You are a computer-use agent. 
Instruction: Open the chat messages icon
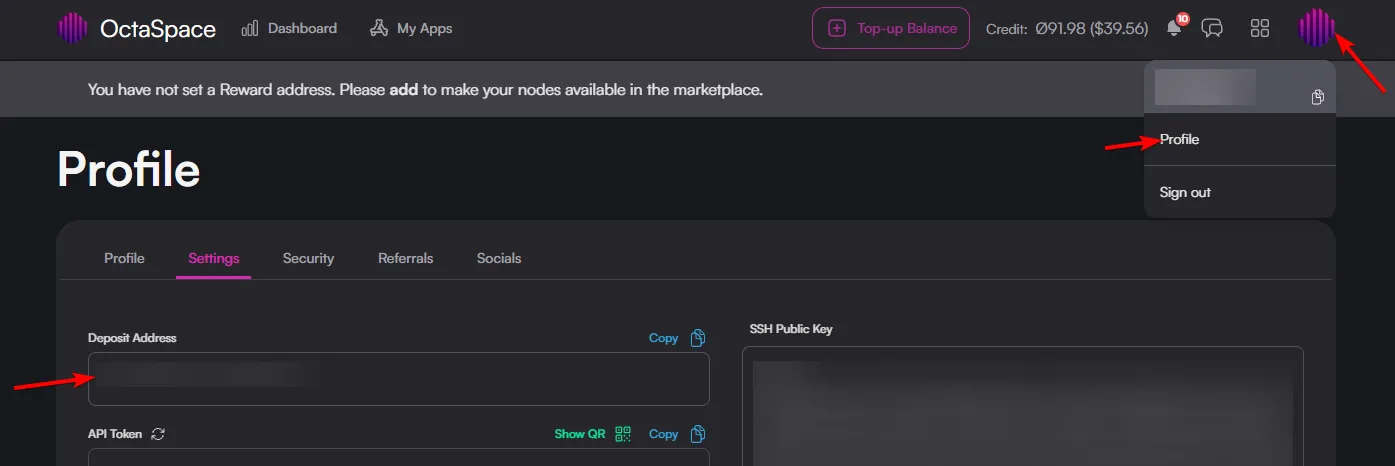pyautogui.click(x=1212, y=28)
